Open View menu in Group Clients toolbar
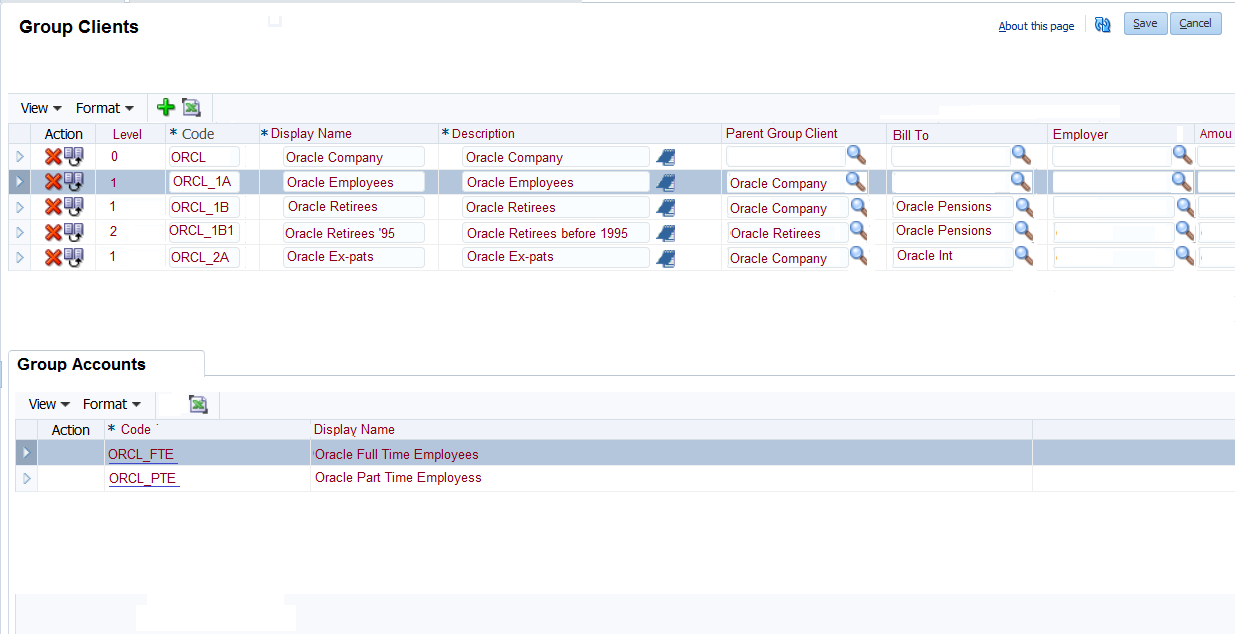This screenshot has height=634, width=1235. pyautogui.click(x=41, y=108)
